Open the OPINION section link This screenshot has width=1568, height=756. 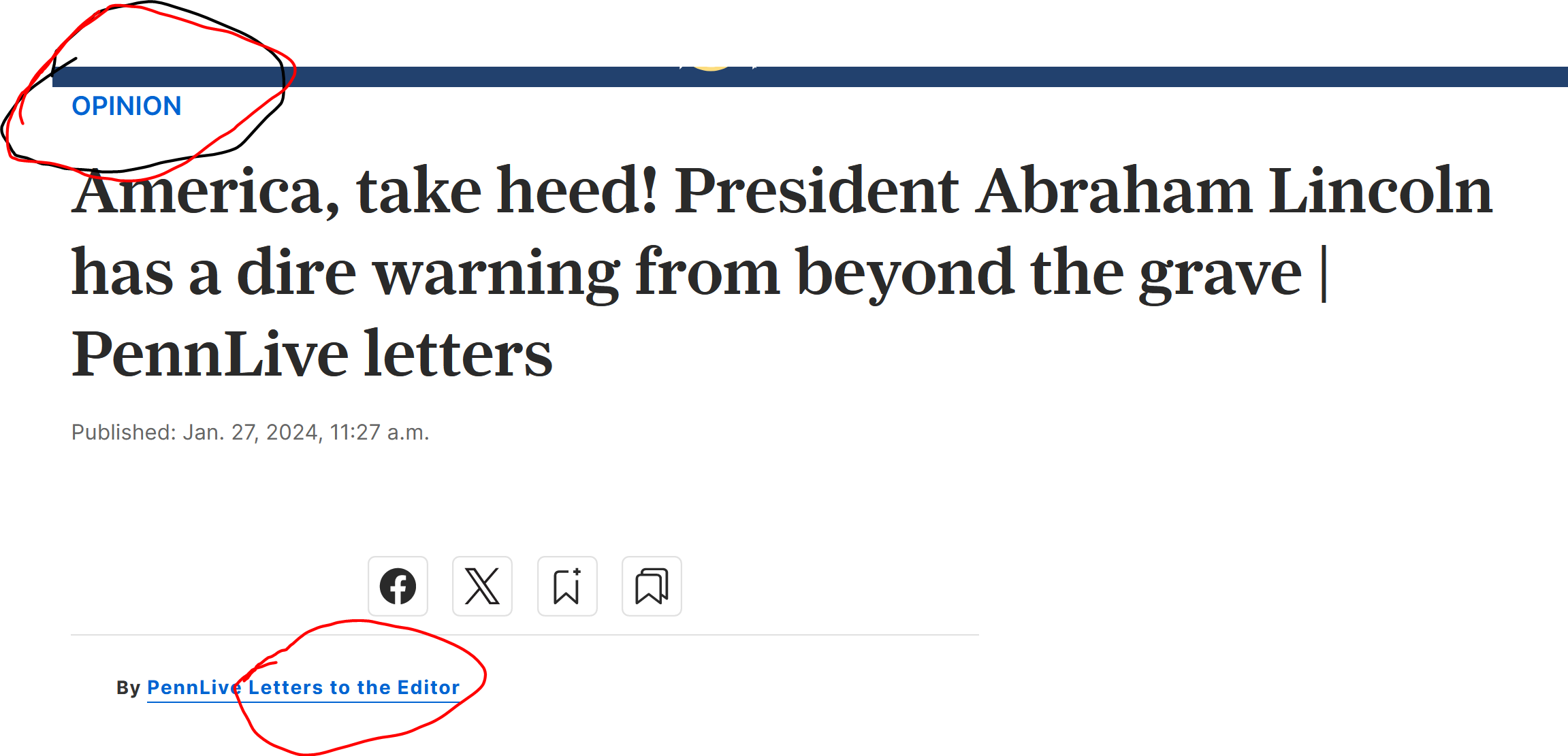click(x=127, y=106)
